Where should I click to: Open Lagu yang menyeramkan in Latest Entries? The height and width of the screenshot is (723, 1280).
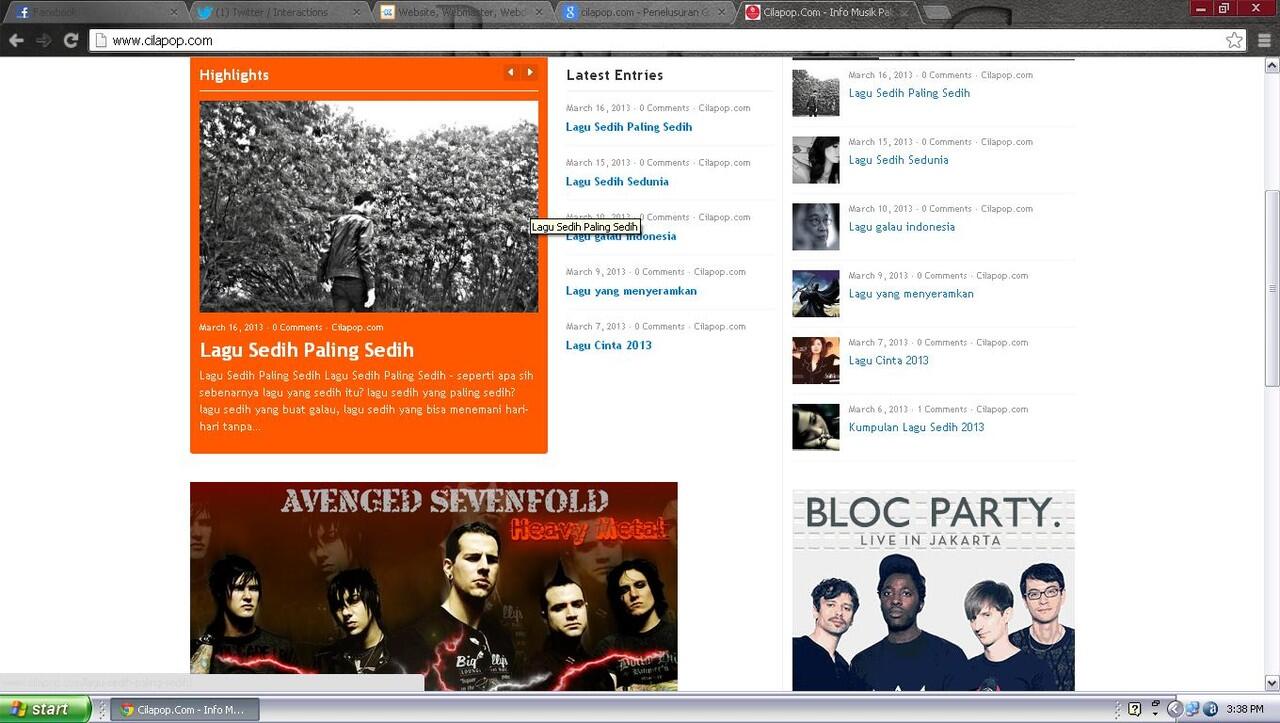point(631,291)
